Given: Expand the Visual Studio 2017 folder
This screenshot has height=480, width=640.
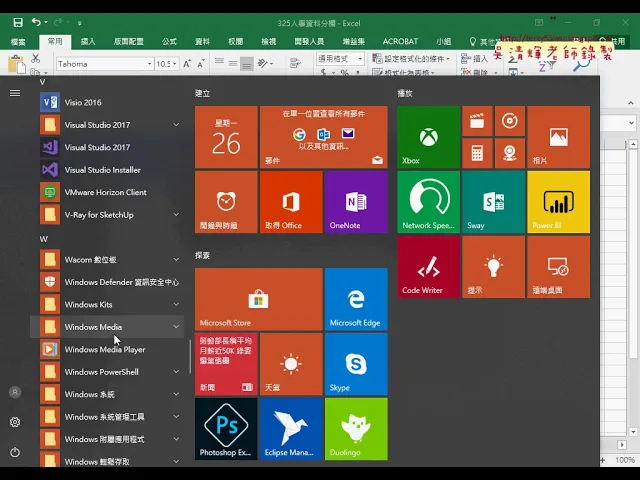Looking at the screenshot, I should click(x=176, y=125).
